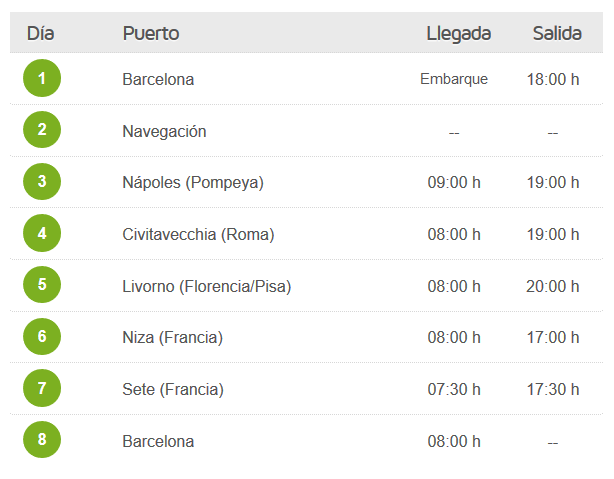Click the Embarque arrival text
Viewport: 614px width, 479px height.
[454, 80]
